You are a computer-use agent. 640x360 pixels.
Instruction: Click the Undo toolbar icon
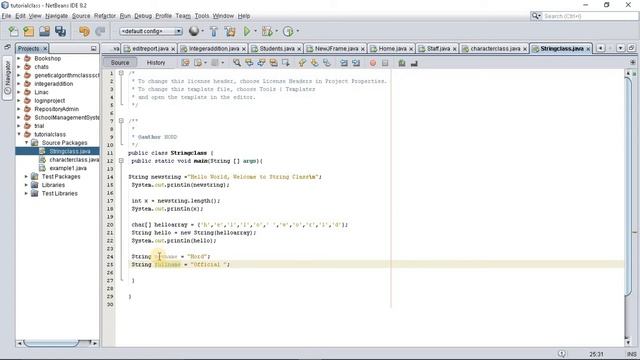(x=84, y=31)
